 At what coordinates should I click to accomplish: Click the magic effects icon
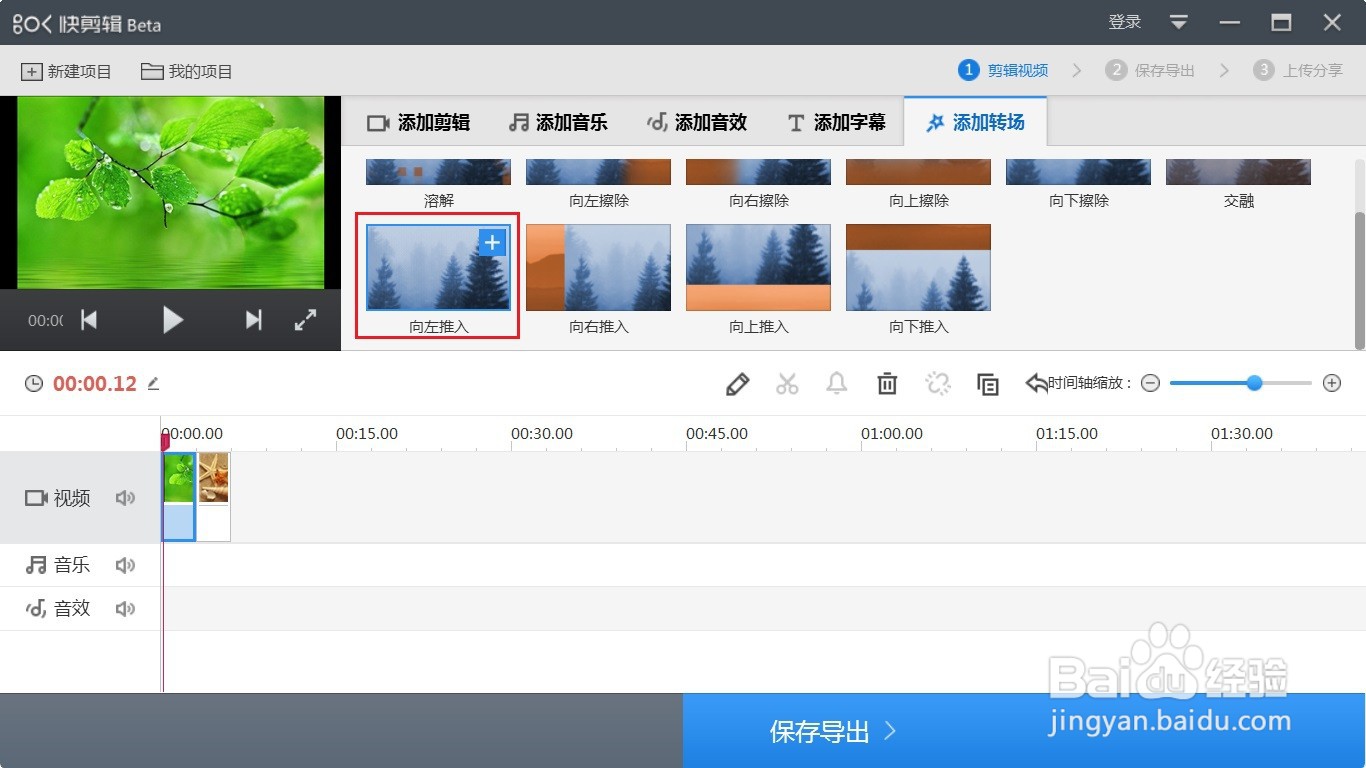(937, 383)
